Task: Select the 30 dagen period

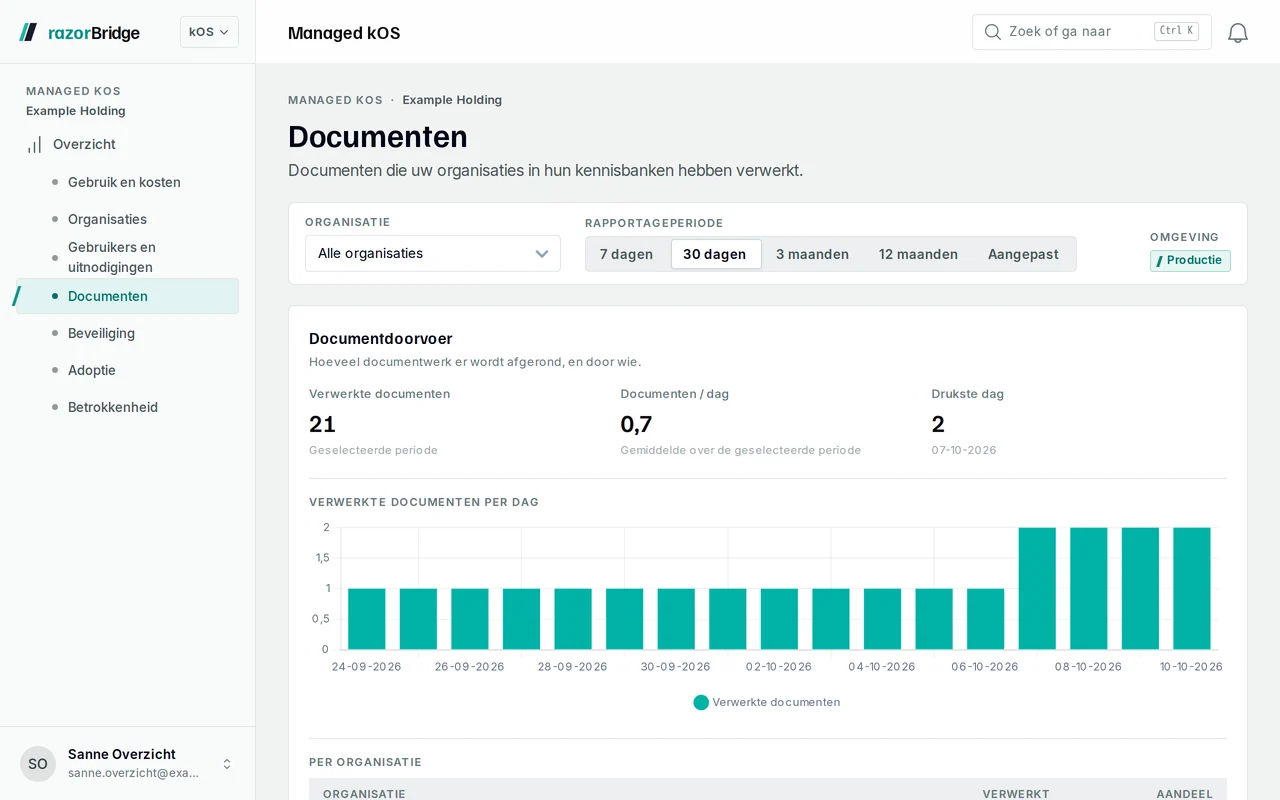Action: [x=715, y=254]
